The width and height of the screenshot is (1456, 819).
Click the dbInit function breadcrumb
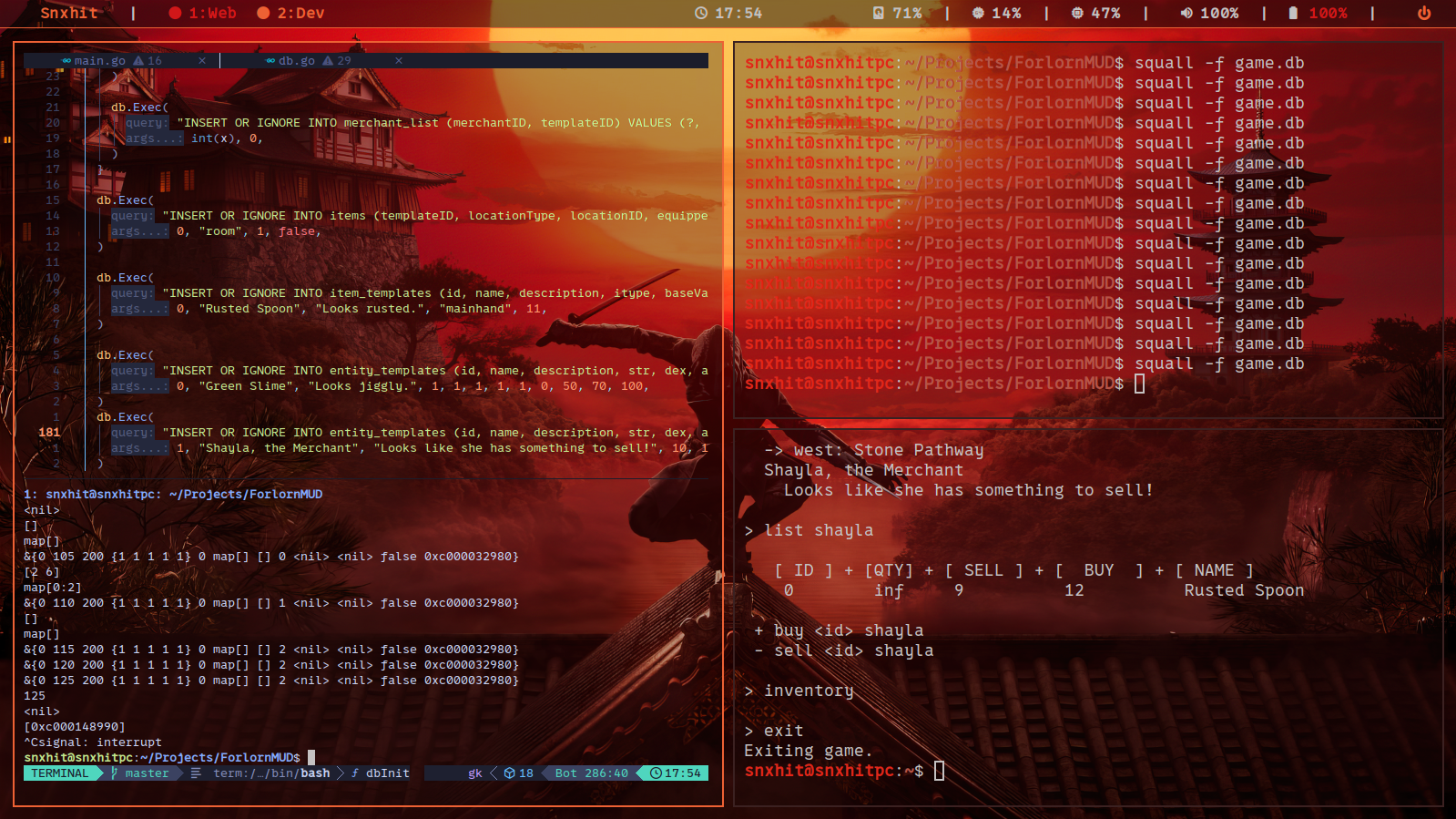tap(387, 773)
